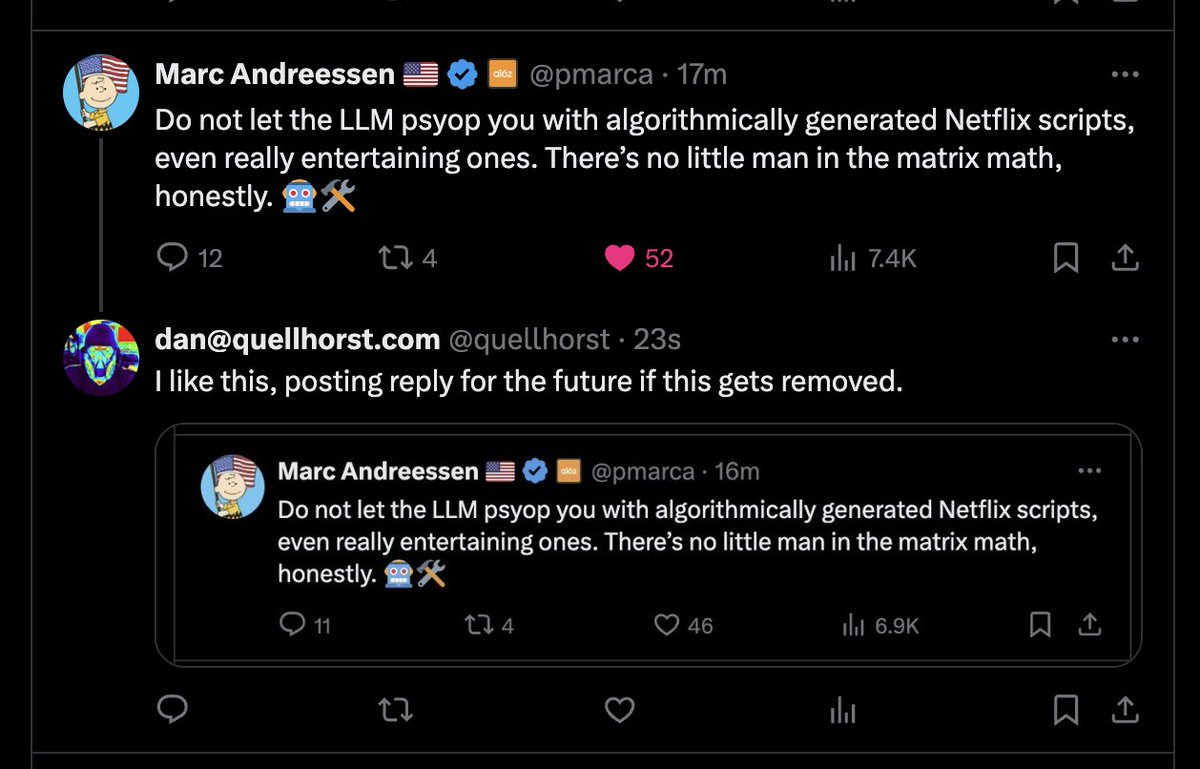View analytics showing 7.4K views

[842, 258]
